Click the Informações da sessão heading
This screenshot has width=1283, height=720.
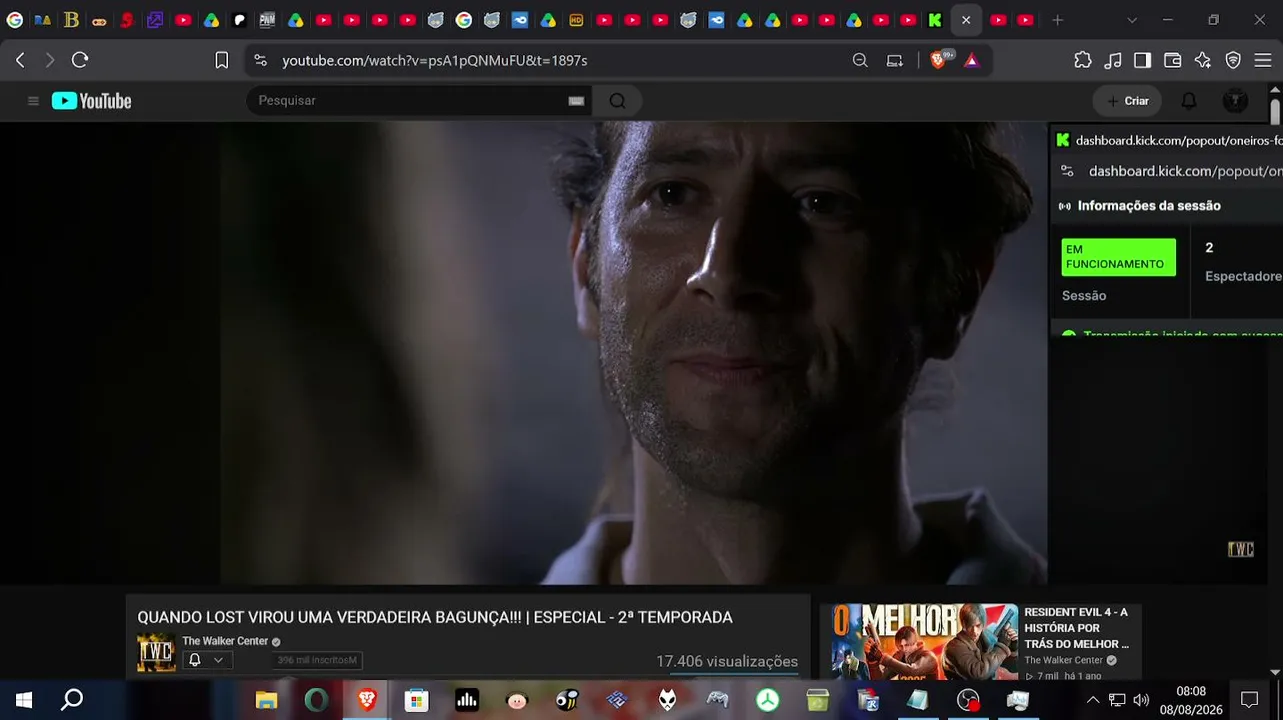1149,206
